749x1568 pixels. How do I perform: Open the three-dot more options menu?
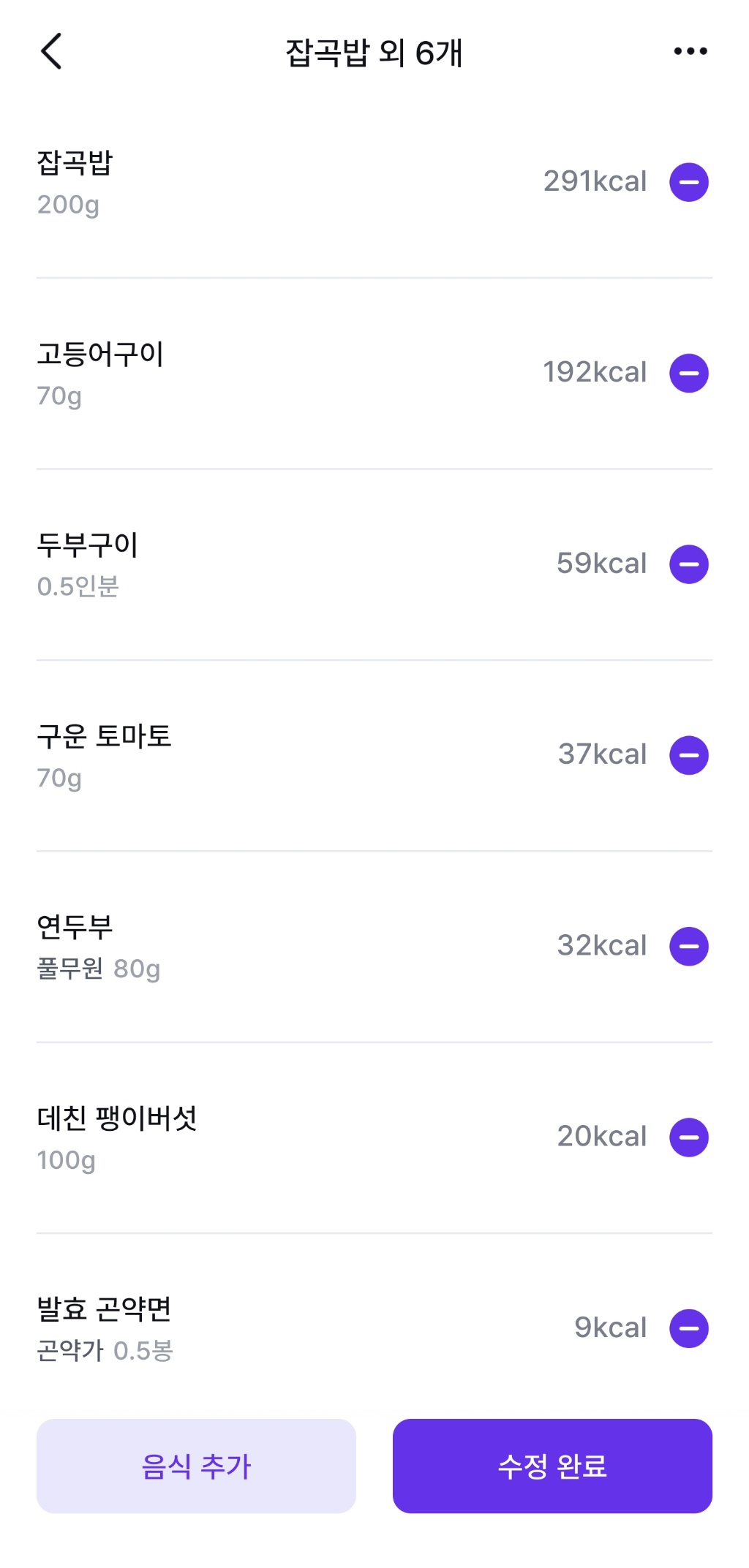tap(690, 51)
